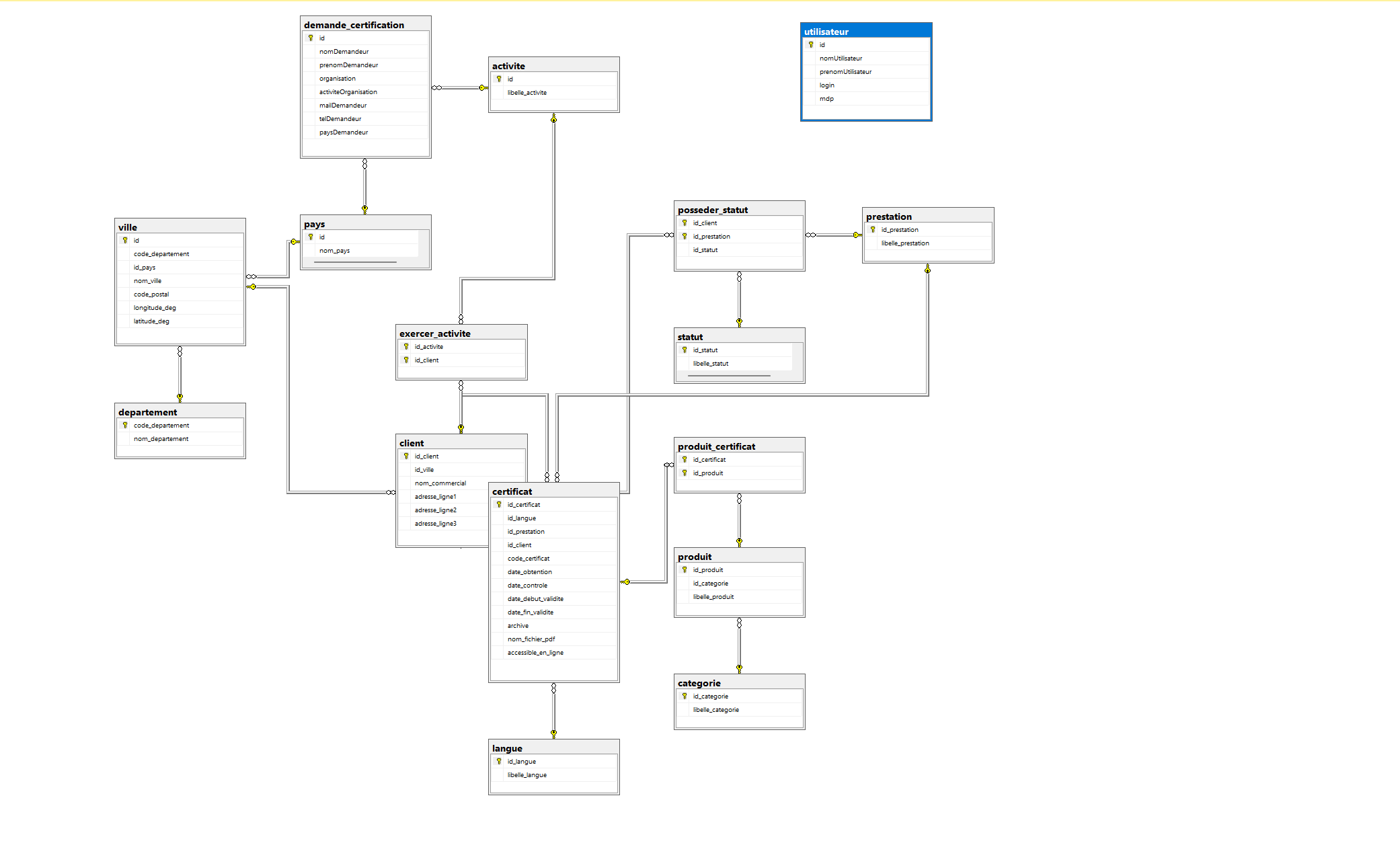The width and height of the screenshot is (1400, 843).
Task: Click the key endpoint of relationship line above langue table
Action: (x=553, y=733)
